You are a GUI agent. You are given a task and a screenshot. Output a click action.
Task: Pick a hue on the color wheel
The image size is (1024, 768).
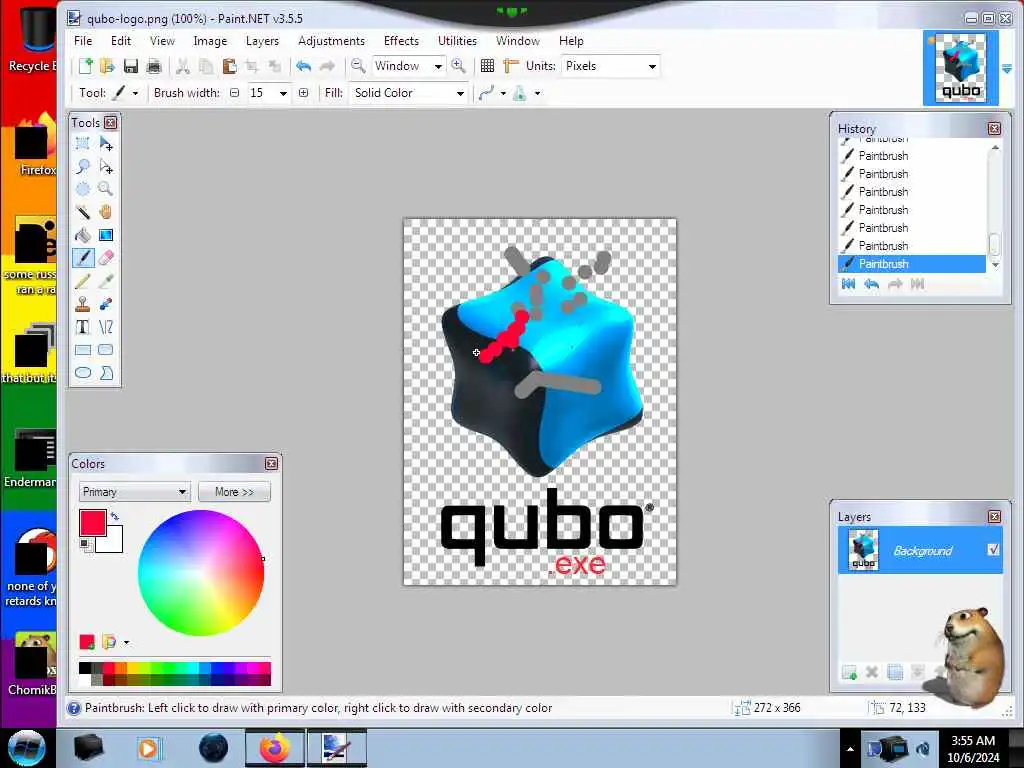[x=201, y=573]
